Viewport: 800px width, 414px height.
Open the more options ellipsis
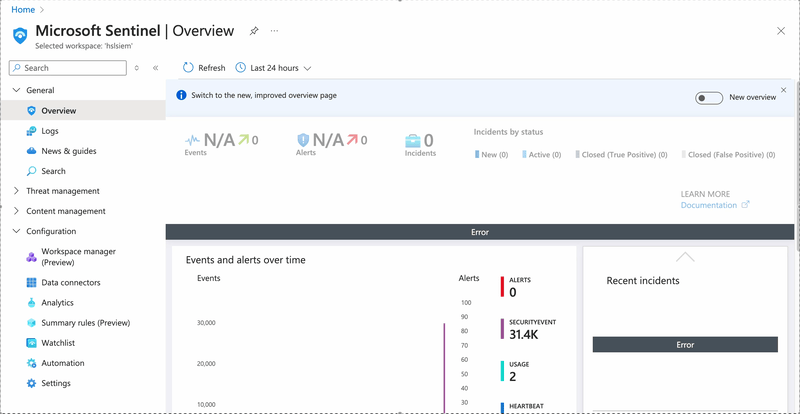pos(274,31)
